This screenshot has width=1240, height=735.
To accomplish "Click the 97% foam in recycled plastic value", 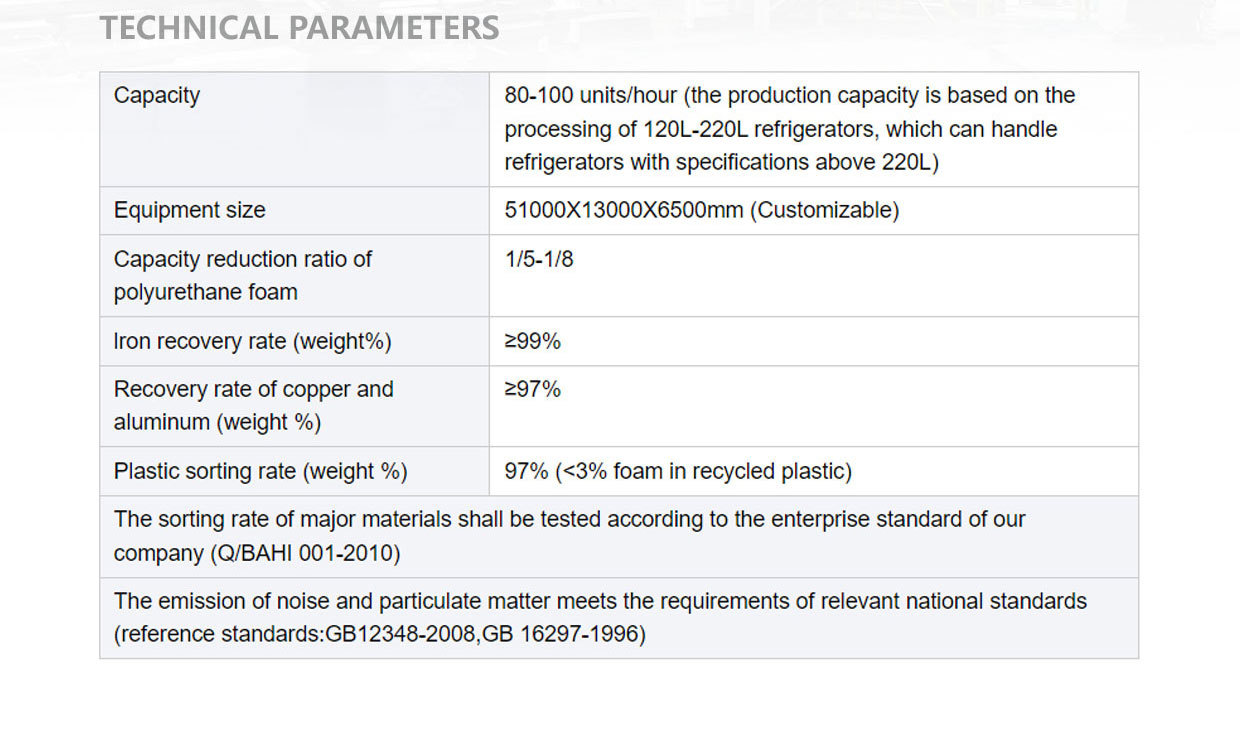I will coord(678,471).
